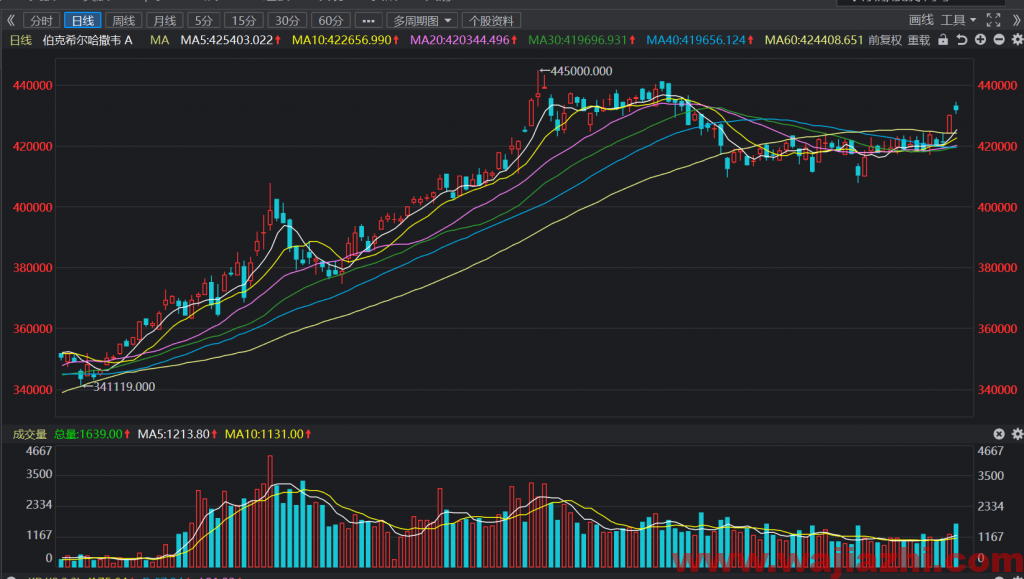Image resolution: width=1024 pixels, height=579 pixels.
Task: Click 重载 reload button
Action: pyautogui.click(x=919, y=40)
